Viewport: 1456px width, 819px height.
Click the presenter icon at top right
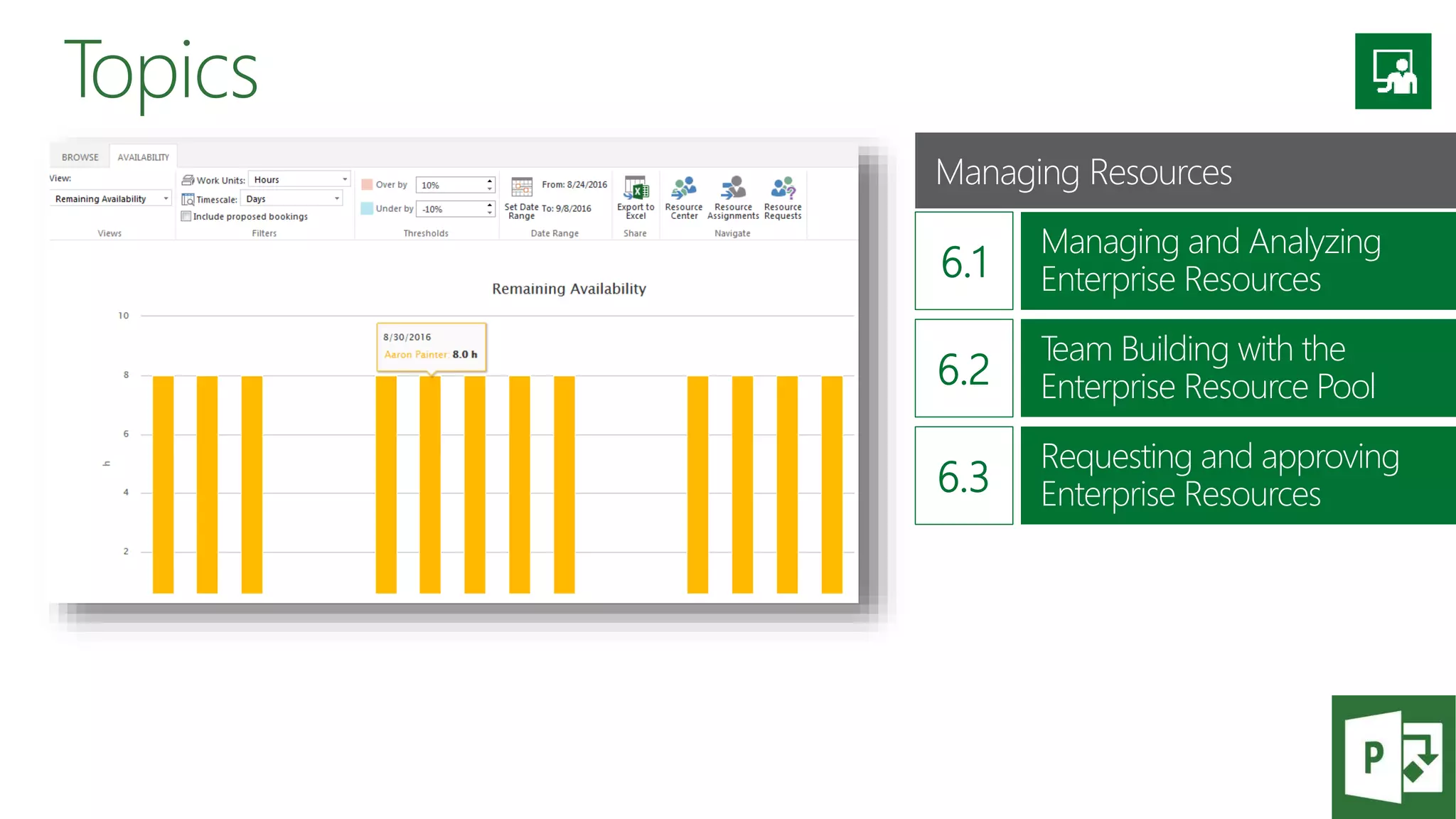[1393, 71]
